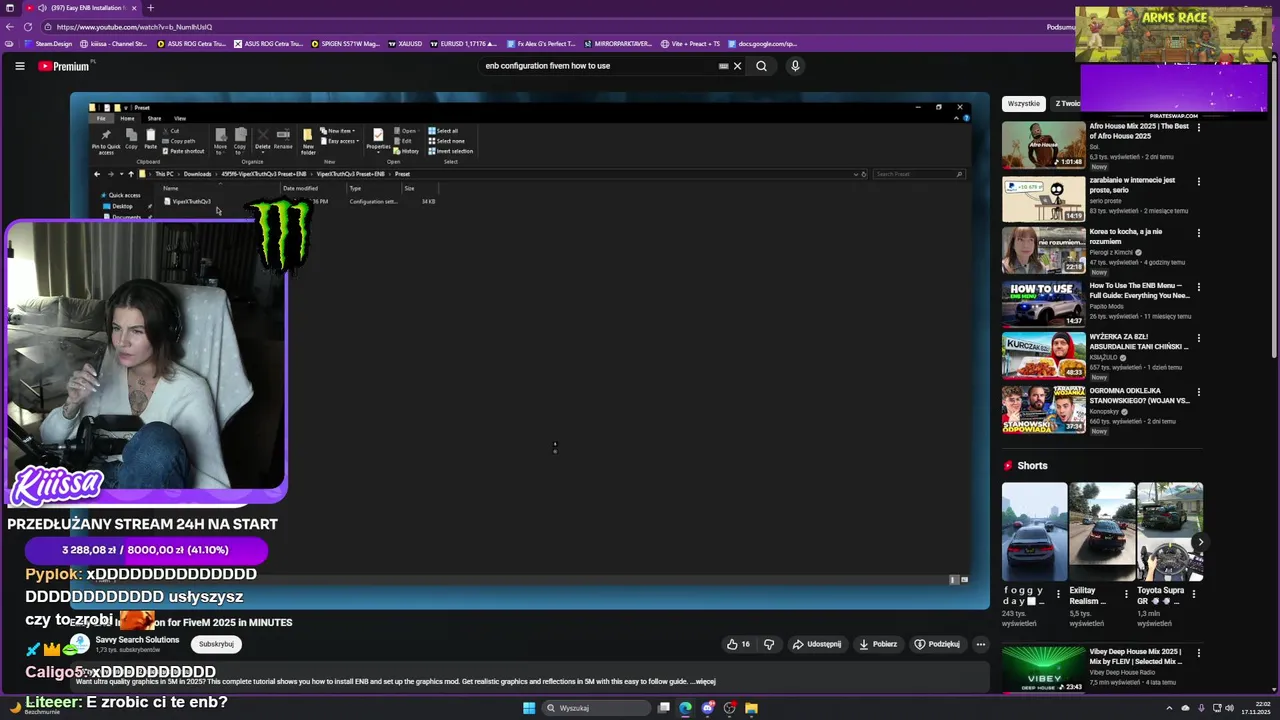
Task: Open the File tab in Explorer ribbon
Action: (x=101, y=118)
